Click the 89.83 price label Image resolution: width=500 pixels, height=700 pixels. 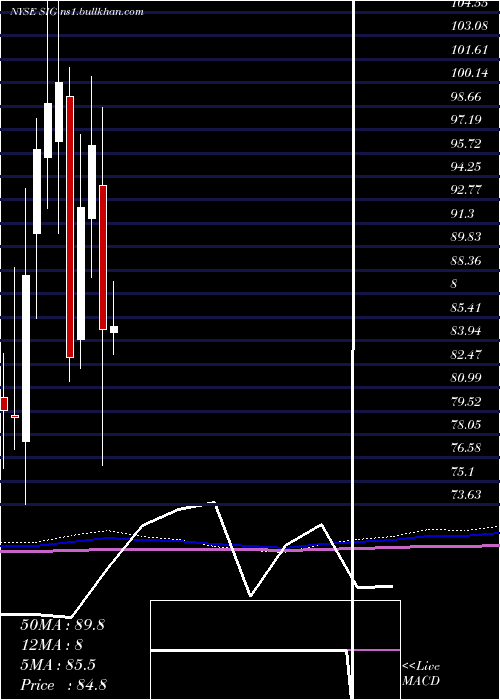click(466, 237)
